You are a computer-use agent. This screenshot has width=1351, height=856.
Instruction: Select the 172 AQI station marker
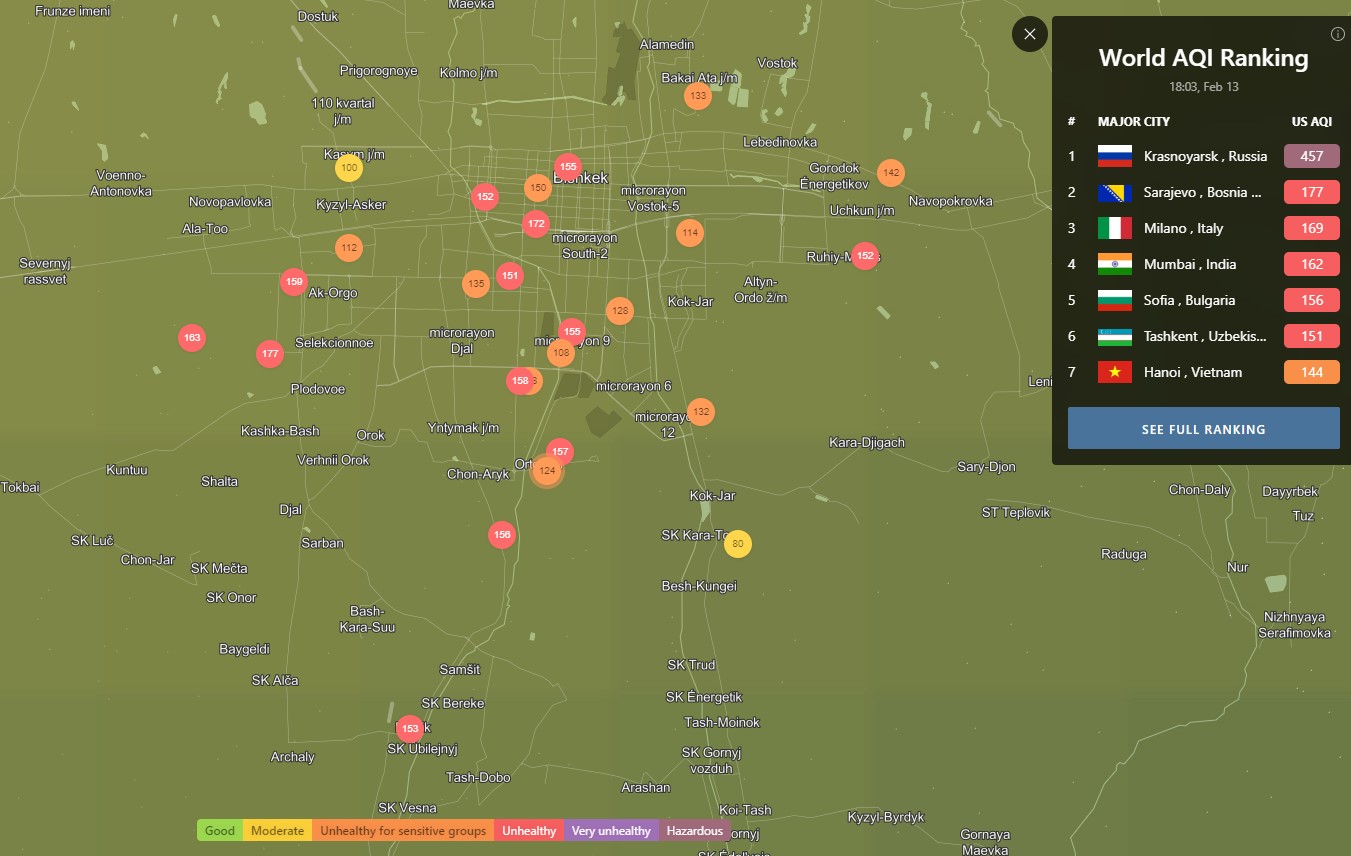pos(536,224)
